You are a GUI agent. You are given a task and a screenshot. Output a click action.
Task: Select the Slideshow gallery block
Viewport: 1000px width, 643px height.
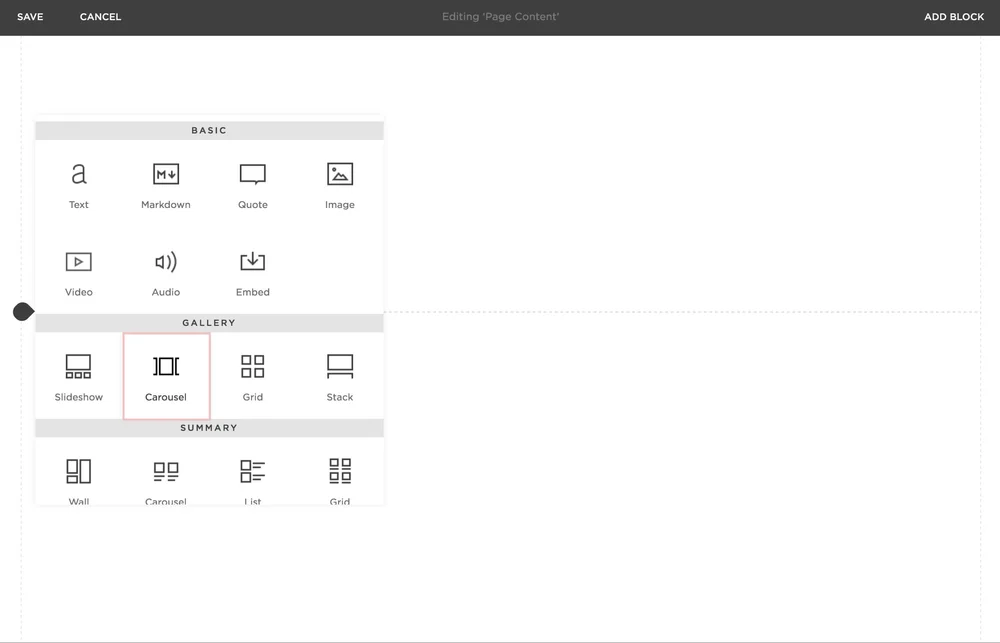point(79,375)
